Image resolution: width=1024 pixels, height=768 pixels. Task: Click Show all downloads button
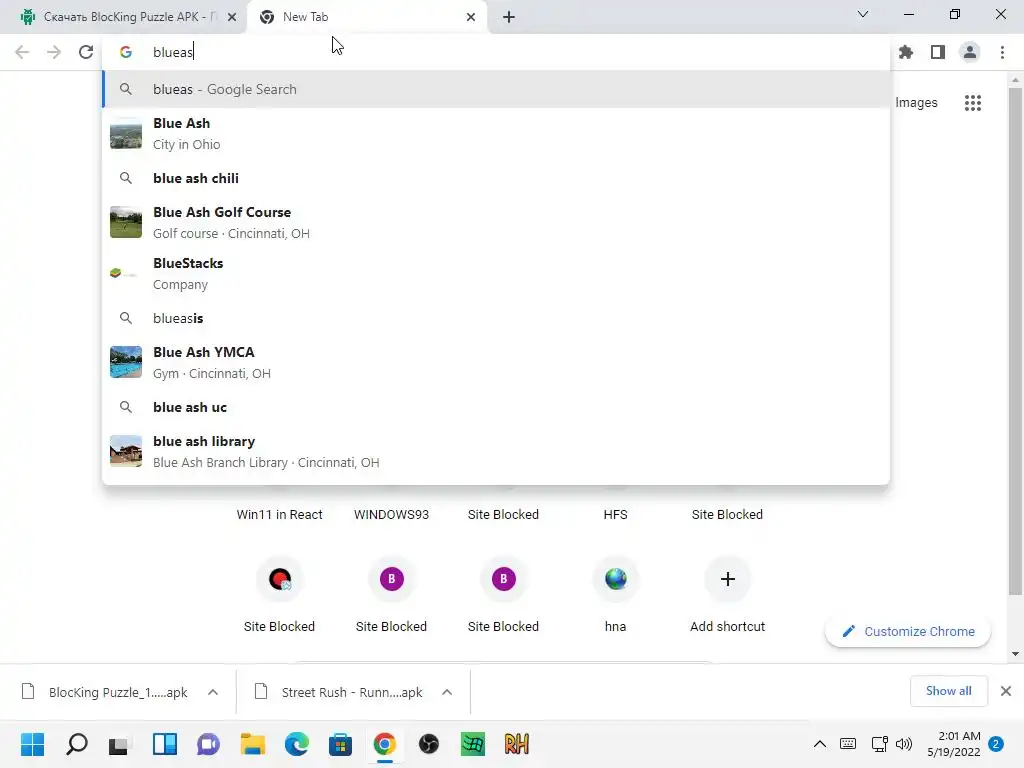(948, 691)
